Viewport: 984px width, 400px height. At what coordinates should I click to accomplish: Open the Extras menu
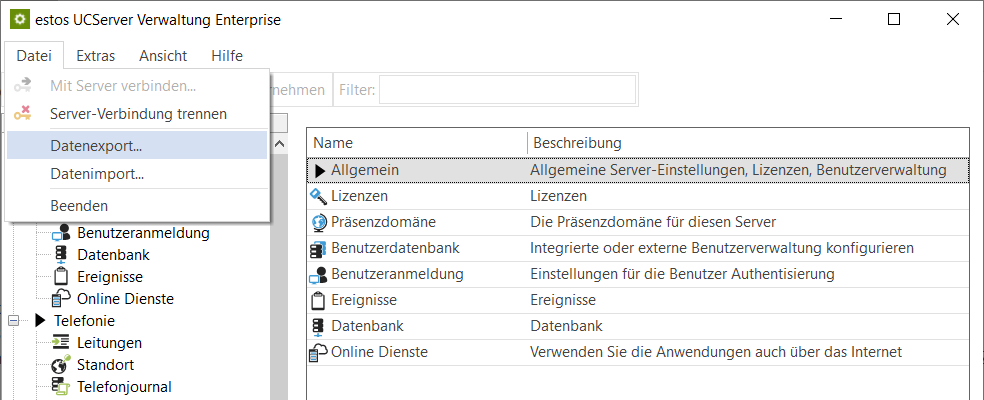[95, 56]
